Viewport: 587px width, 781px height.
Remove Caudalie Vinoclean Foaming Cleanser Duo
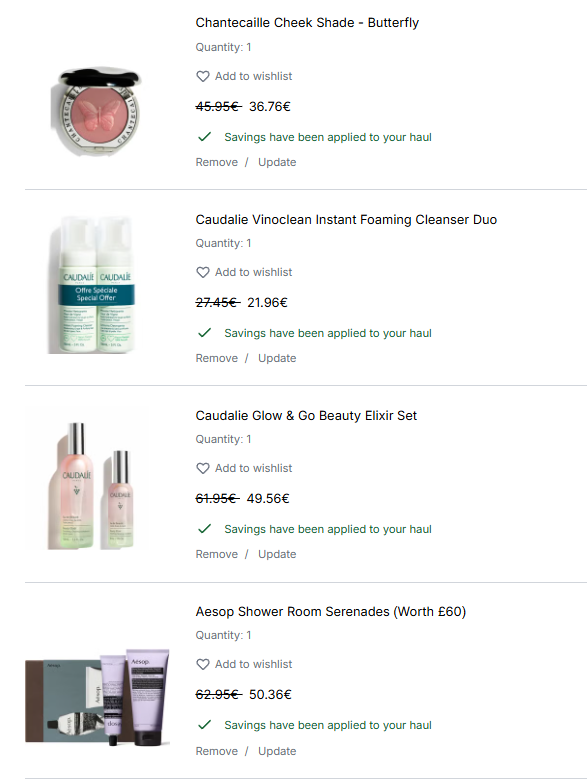point(217,358)
